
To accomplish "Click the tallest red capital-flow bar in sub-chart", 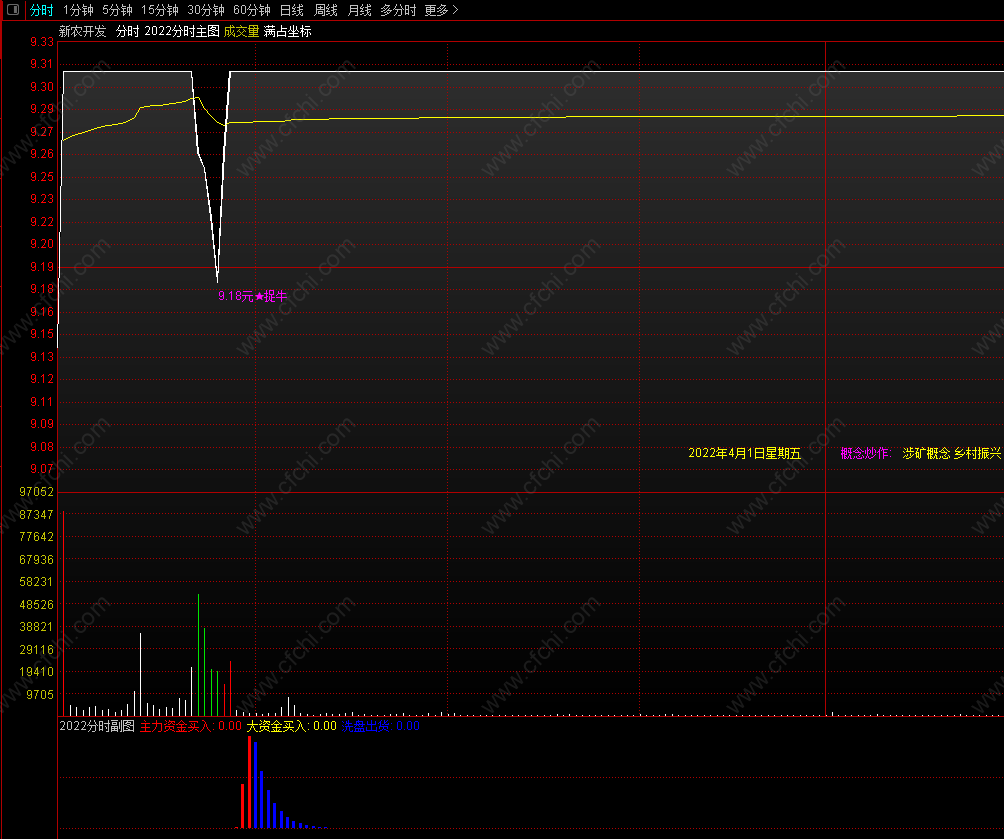I will coord(249,782).
